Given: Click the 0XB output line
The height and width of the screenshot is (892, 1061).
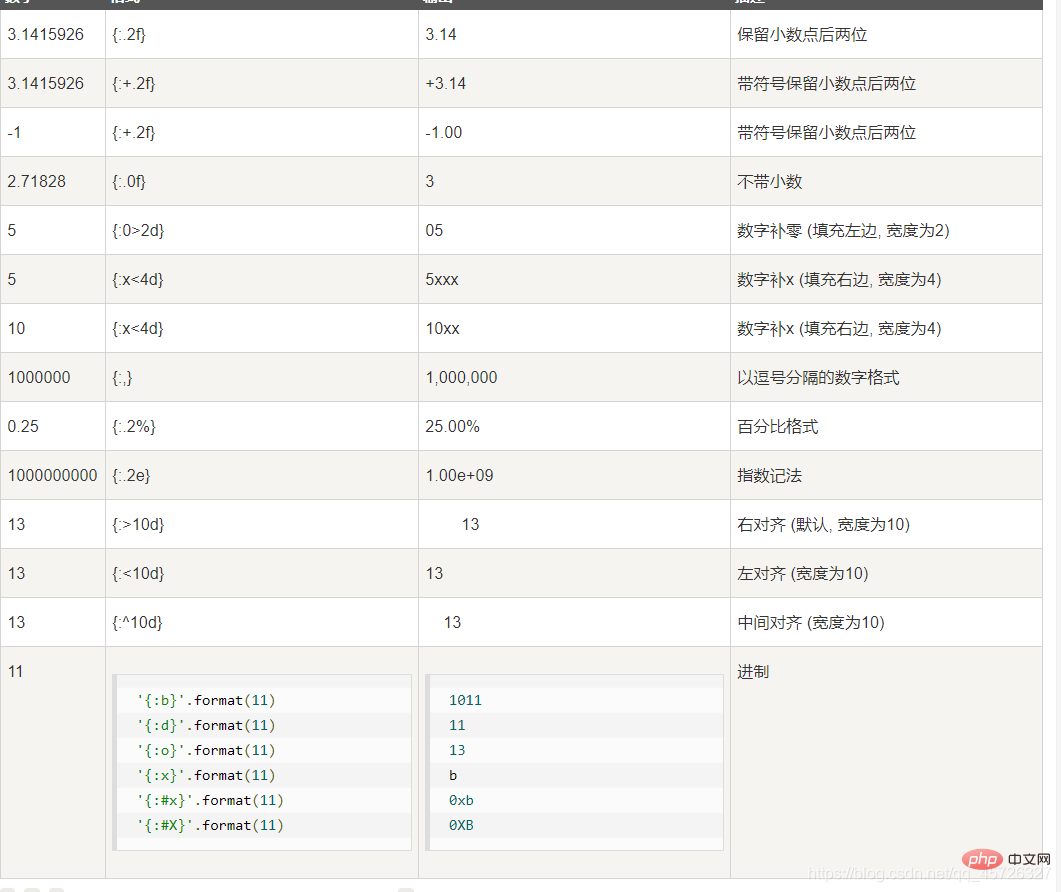Looking at the screenshot, I should pos(461,825).
